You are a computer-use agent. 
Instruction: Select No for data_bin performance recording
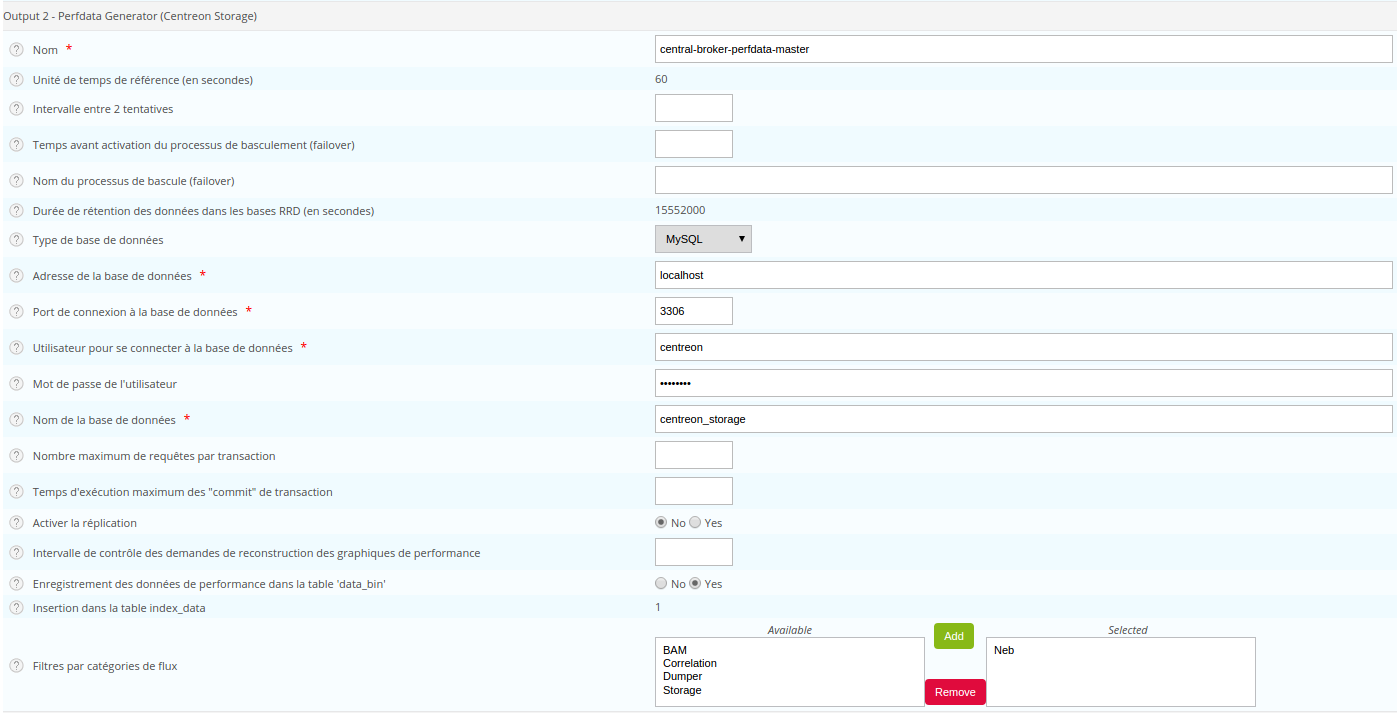(661, 583)
